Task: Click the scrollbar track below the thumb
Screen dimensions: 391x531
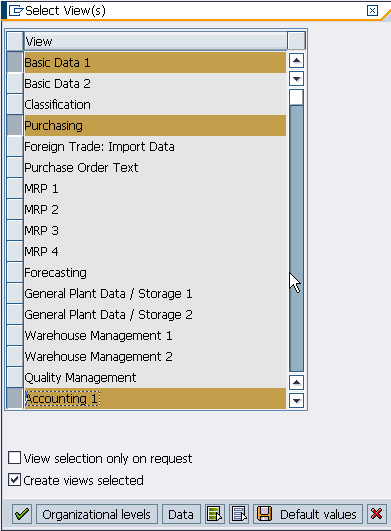Action: pos(297,237)
